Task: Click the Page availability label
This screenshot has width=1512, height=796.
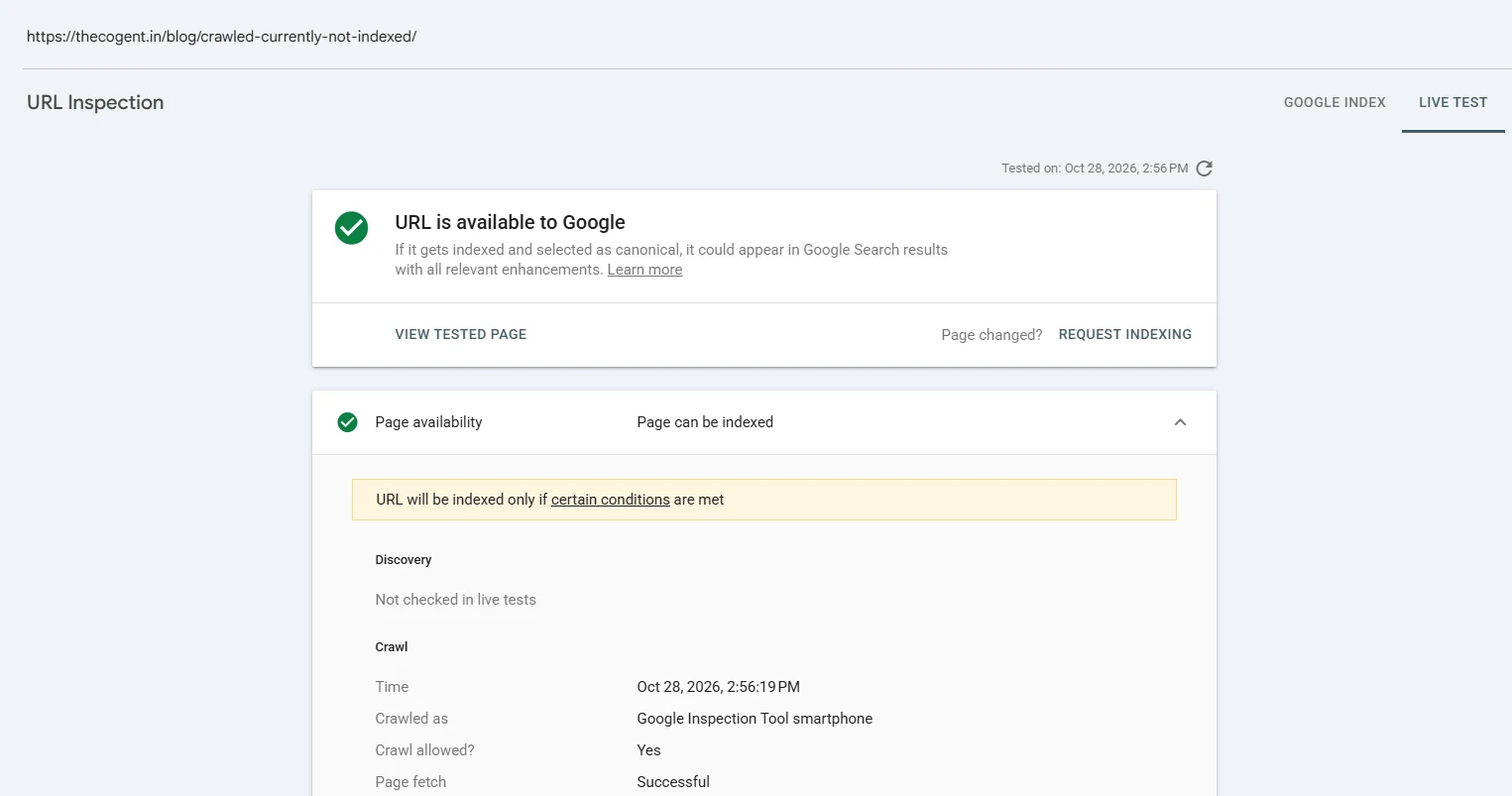Action: 428,422
